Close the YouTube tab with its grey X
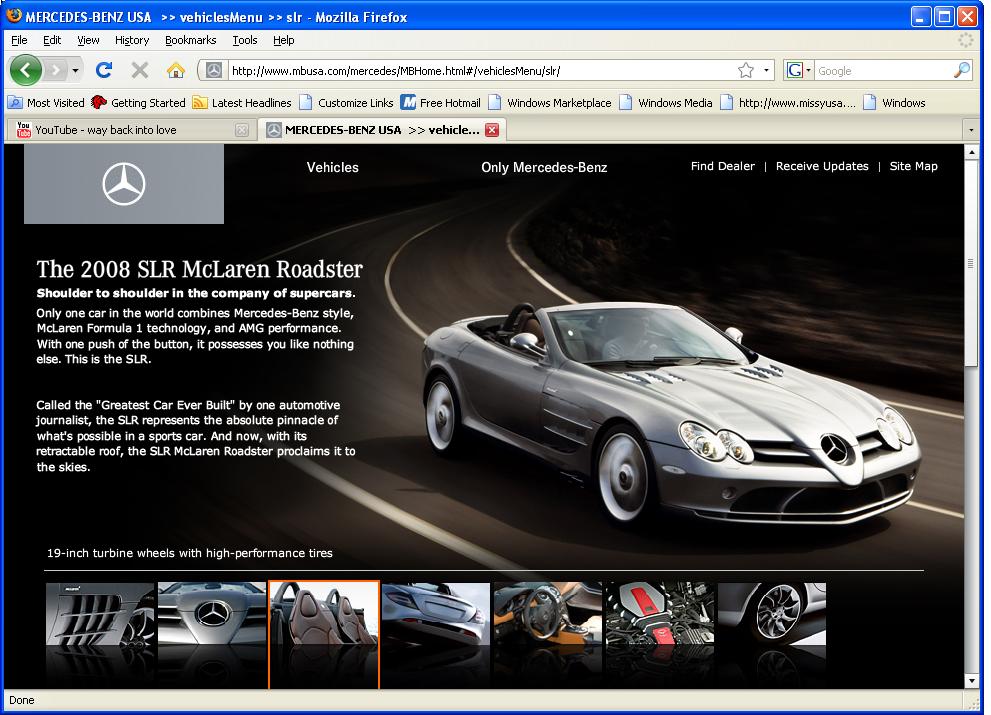 point(241,130)
